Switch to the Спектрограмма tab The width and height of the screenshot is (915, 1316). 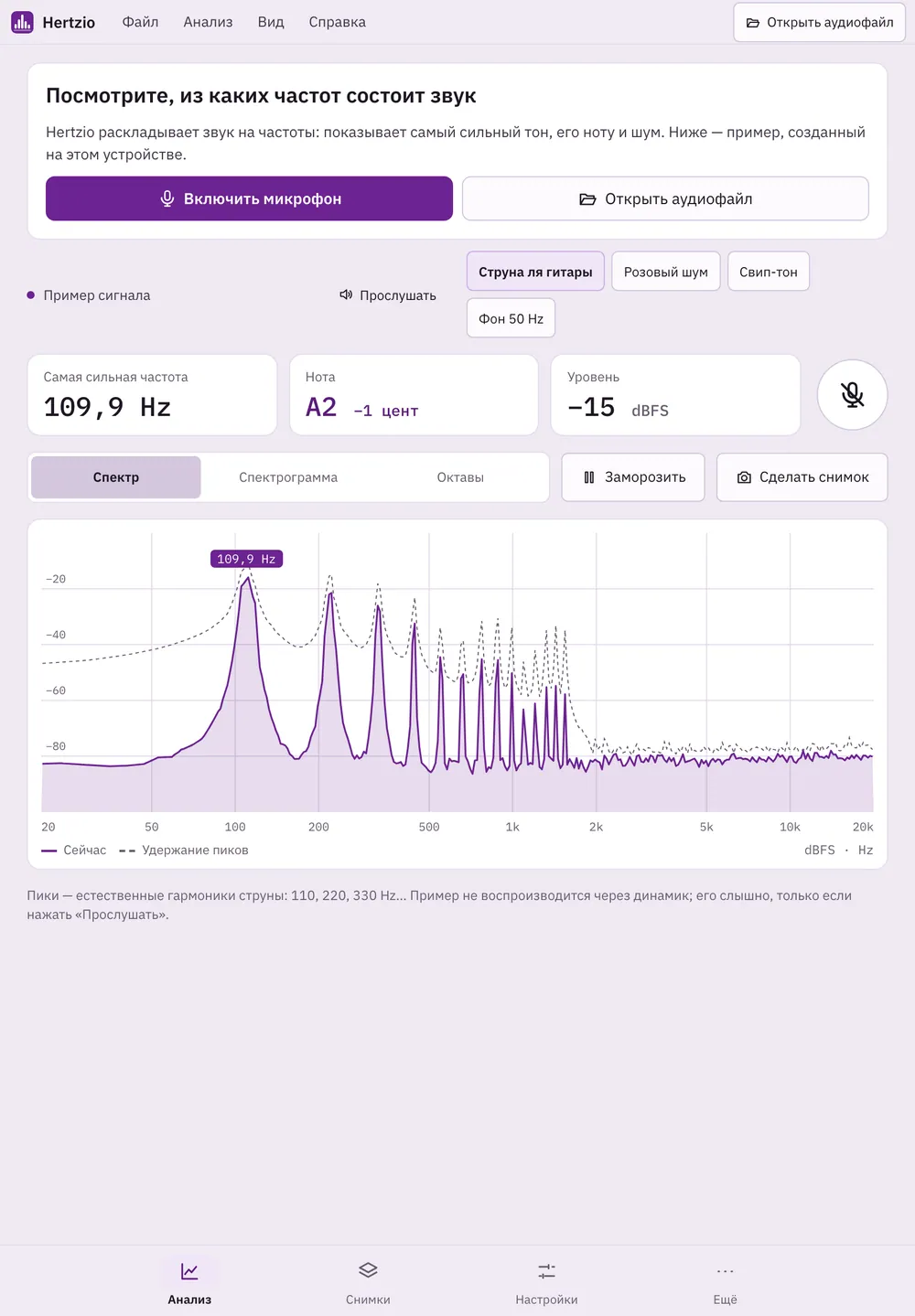point(288,477)
